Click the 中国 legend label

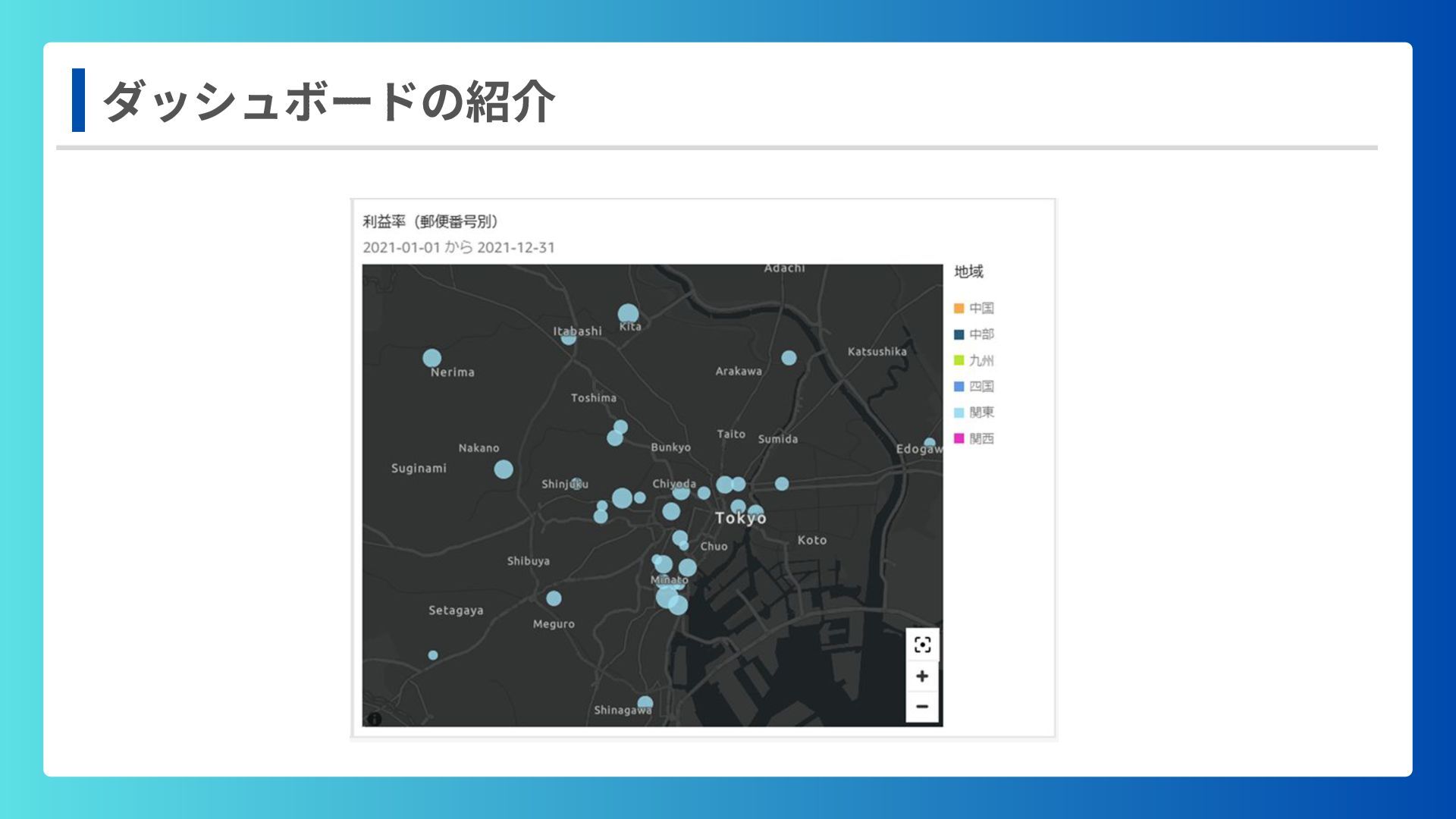981,308
